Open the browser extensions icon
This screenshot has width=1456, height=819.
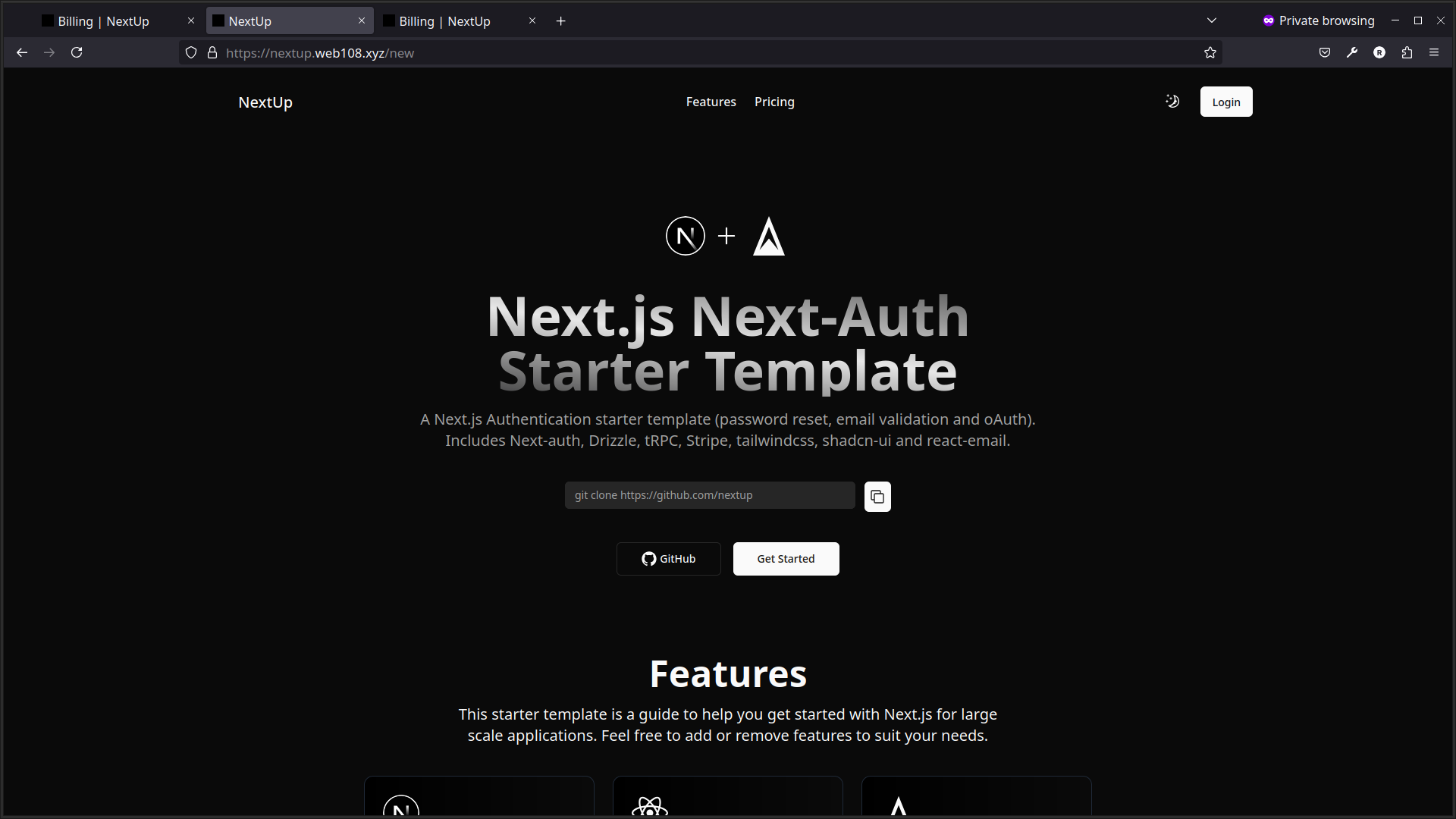pos(1407,52)
